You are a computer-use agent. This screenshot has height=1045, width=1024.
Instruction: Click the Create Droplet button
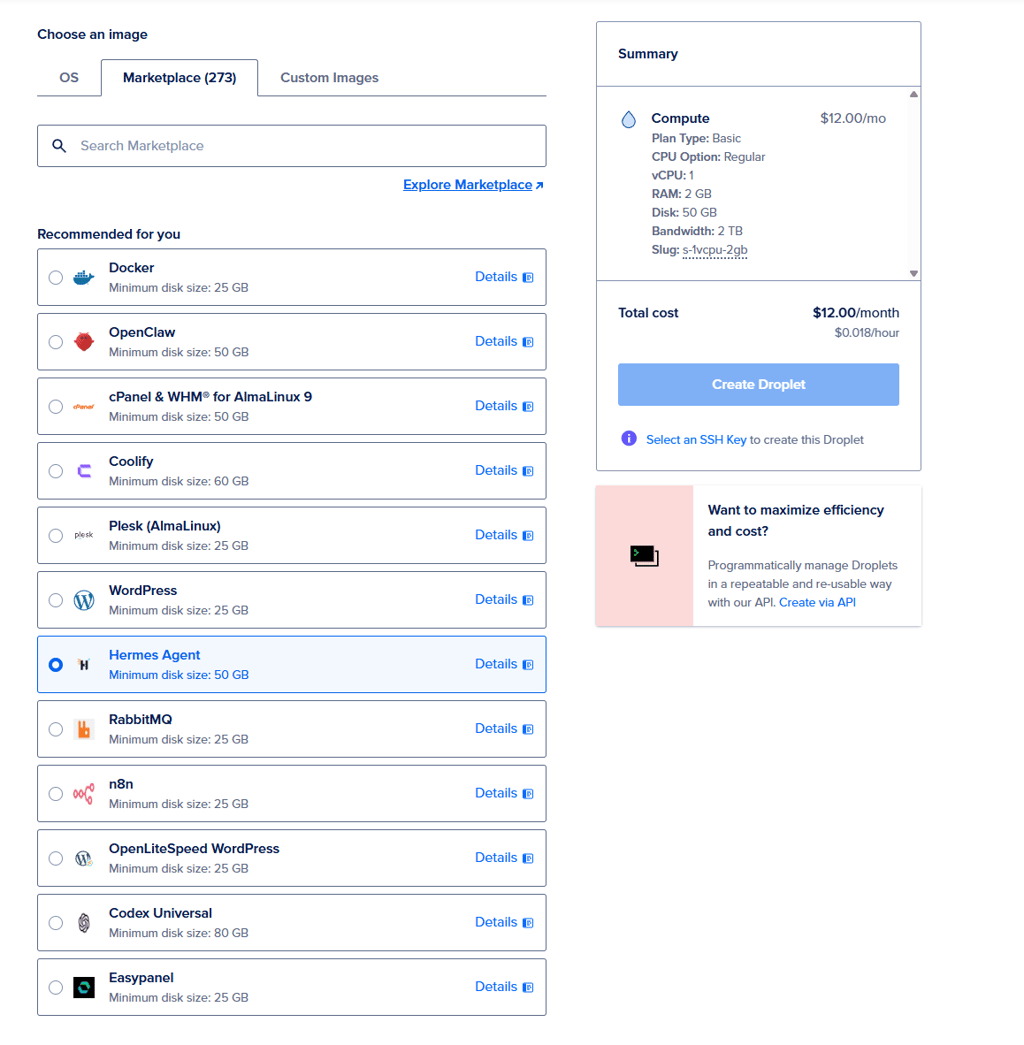point(758,384)
